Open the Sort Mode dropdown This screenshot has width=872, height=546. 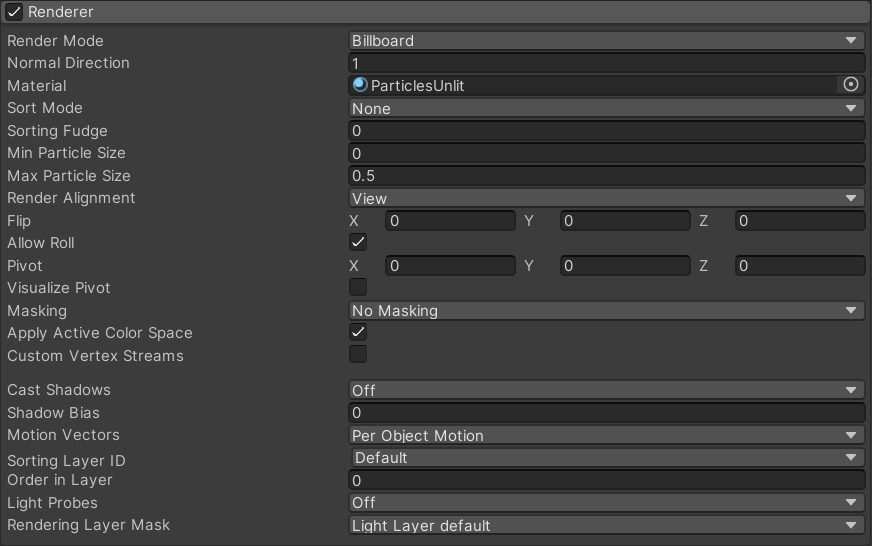click(607, 108)
